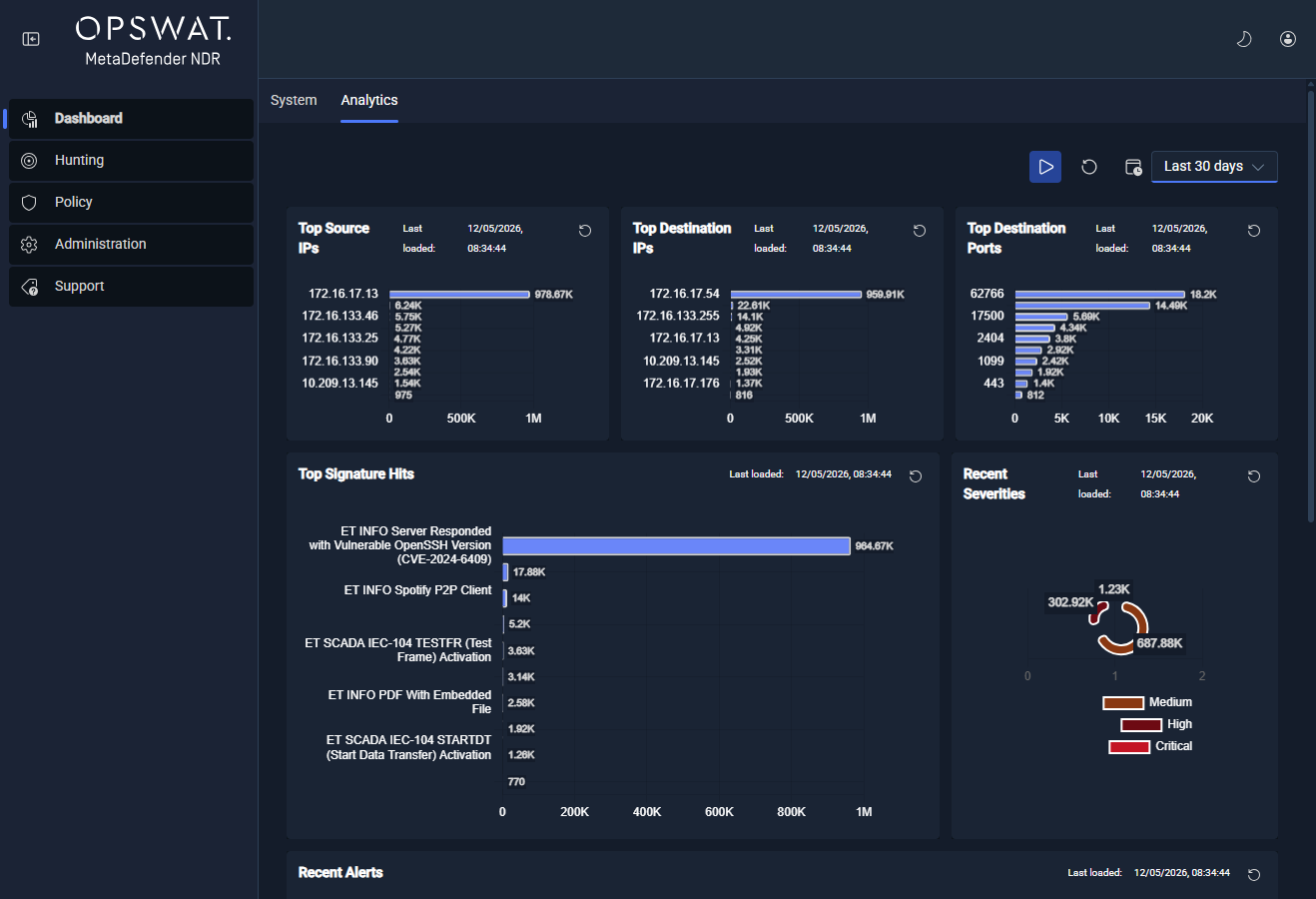Open the Administration menu item
Viewport: 1316px width, 899px height.
click(131, 244)
